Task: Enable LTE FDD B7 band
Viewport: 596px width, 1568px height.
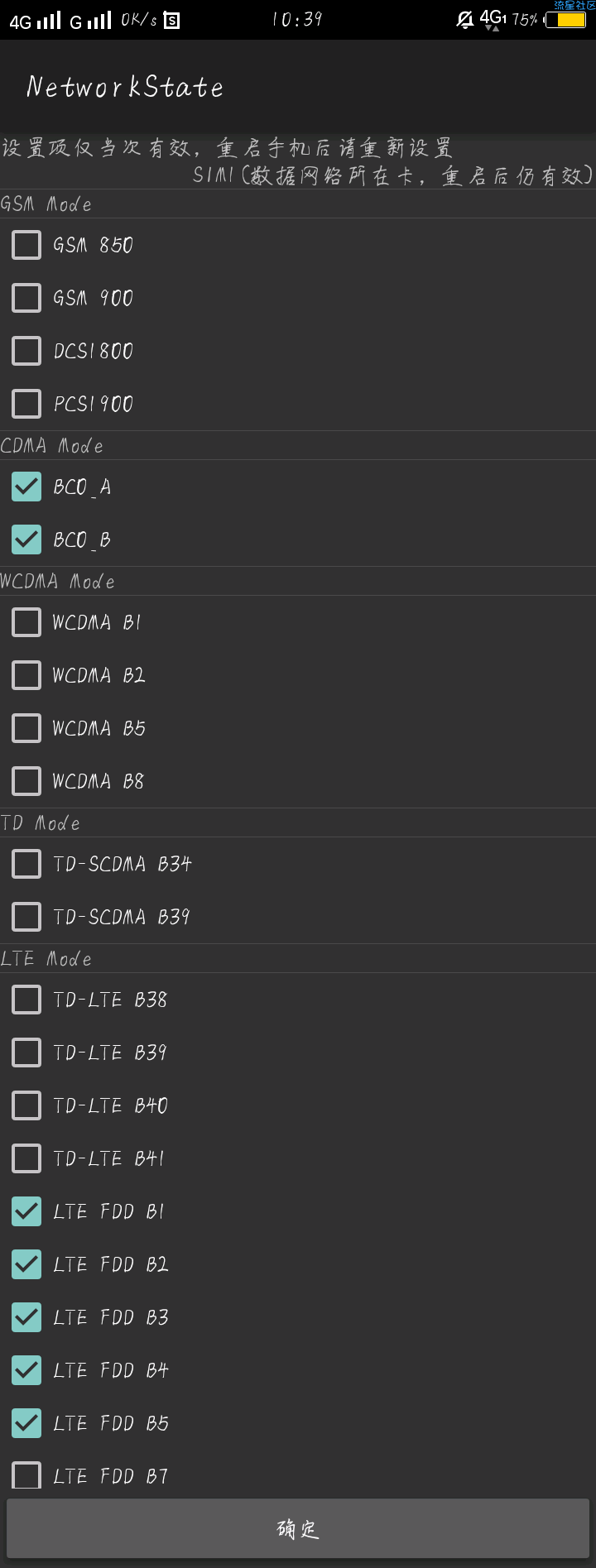Action: [26, 1476]
